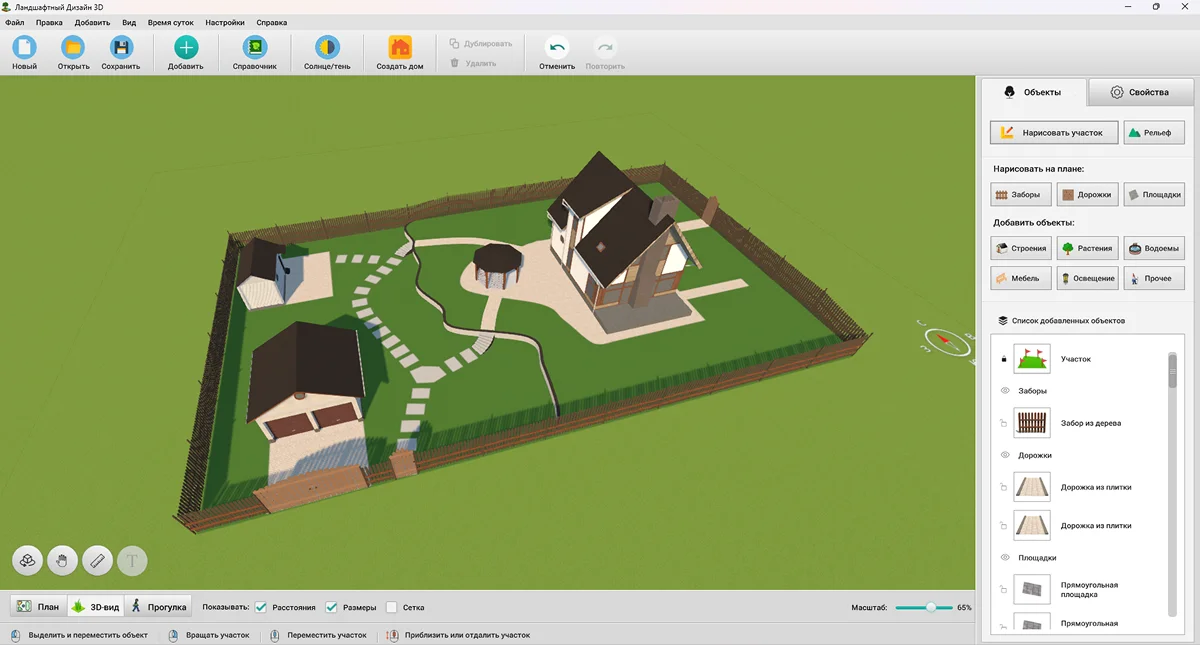Image resolution: width=1200 pixels, height=645 pixels.
Task: Click the mouse icon beside Вращать участок
Action: coord(173,635)
